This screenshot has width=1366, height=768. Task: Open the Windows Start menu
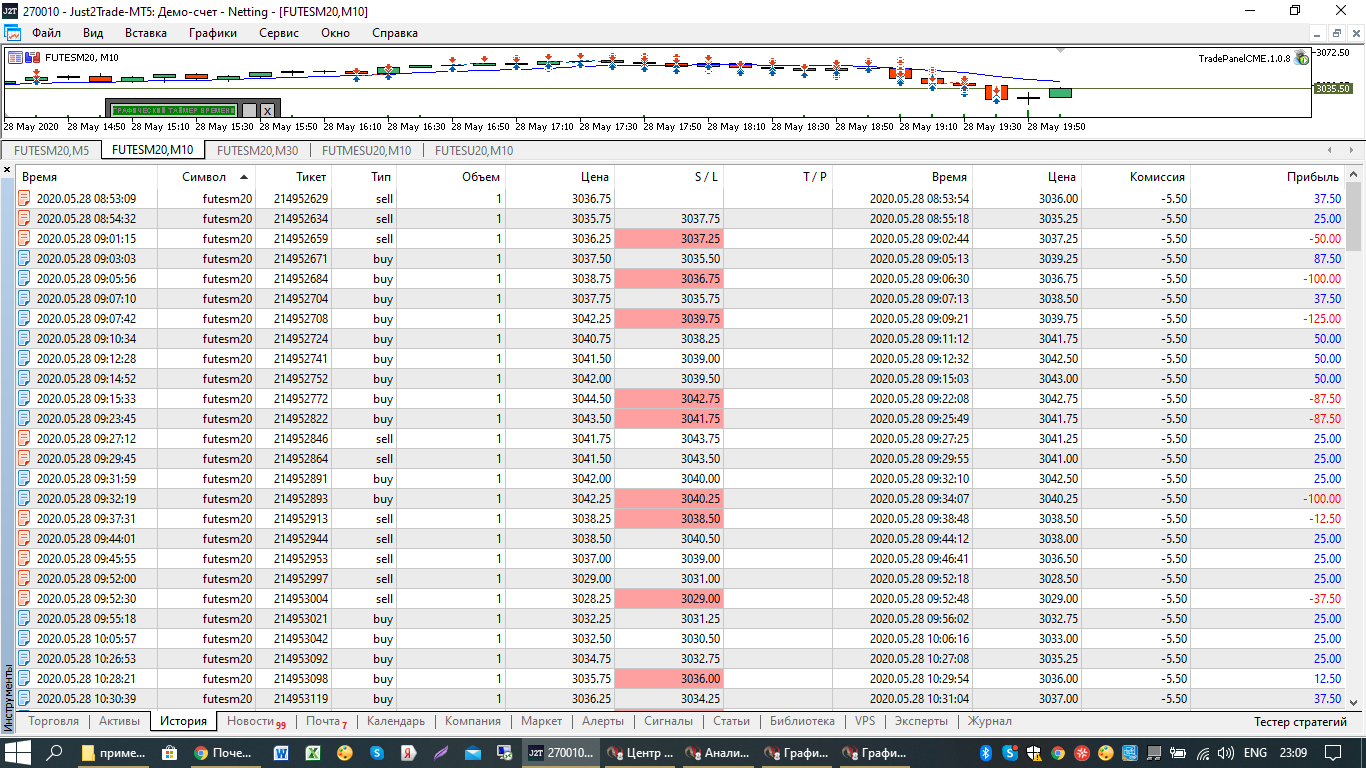point(20,752)
